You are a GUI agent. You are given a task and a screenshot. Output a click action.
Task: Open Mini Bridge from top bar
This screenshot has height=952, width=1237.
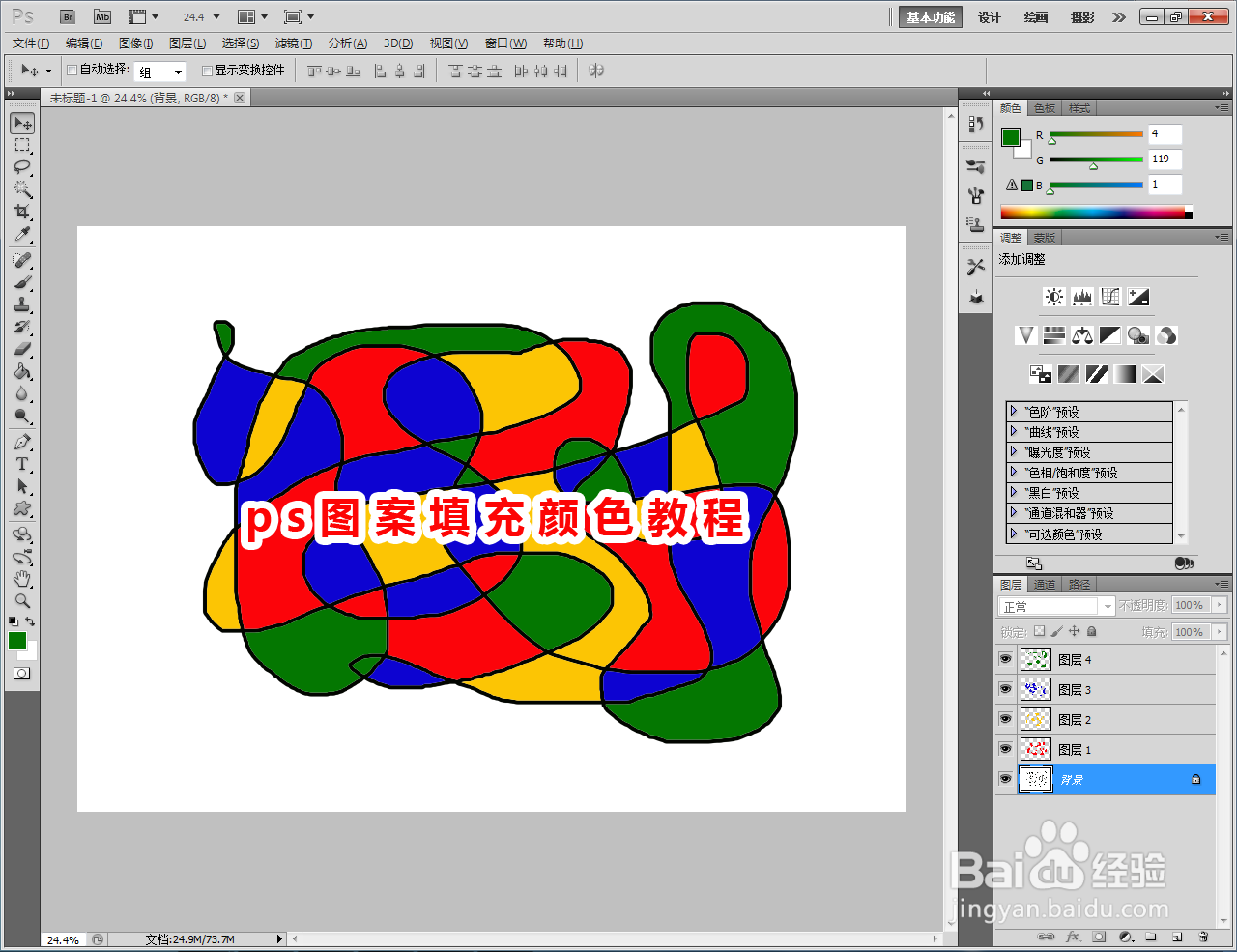pyautogui.click(x=102, y=16)
